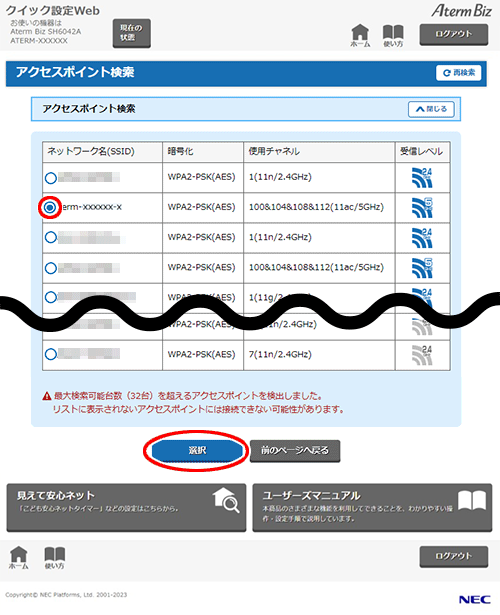Click the NEC logo at bottom right
The width and height of the screenshot is (500, 615).
(x=475, y=599)
